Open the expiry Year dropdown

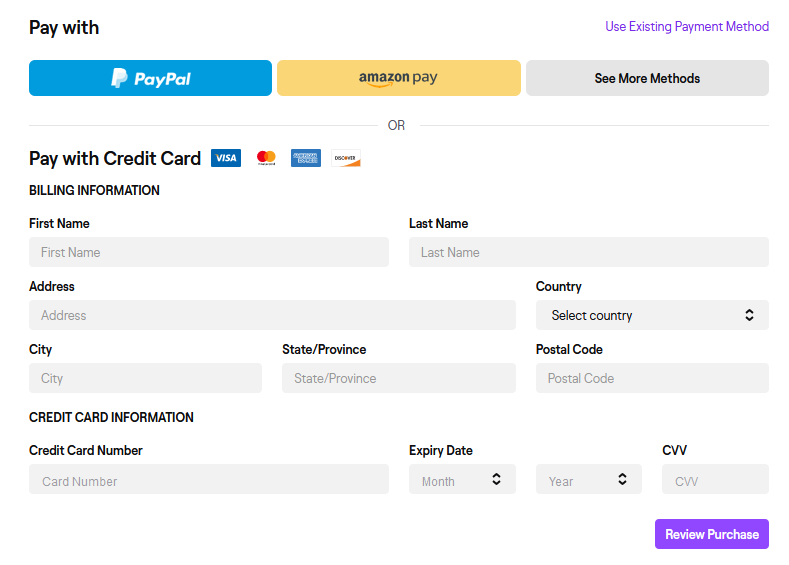pyautogui.click(x=589, y=479)
